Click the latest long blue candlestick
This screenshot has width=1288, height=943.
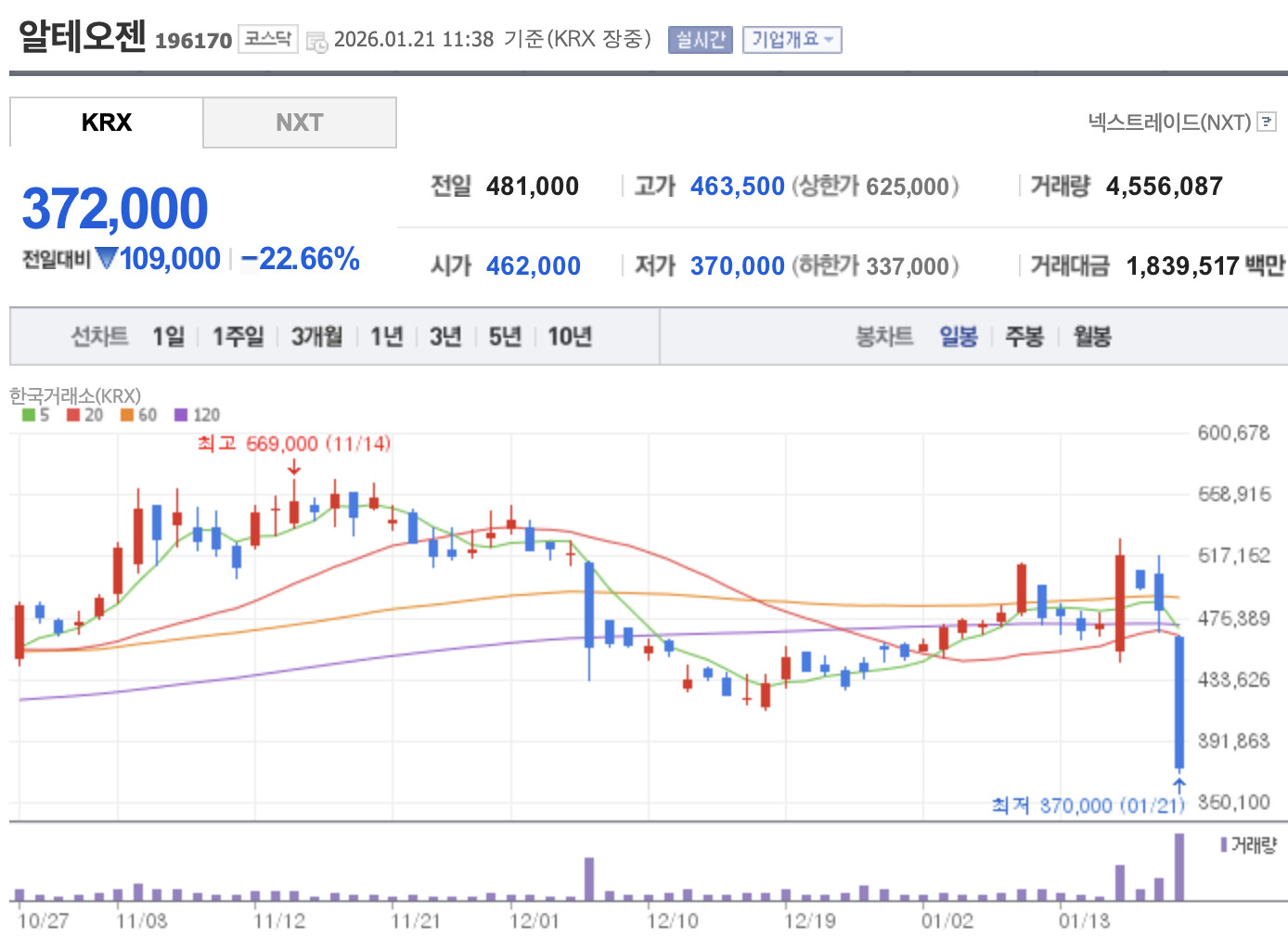point(1179,703)
